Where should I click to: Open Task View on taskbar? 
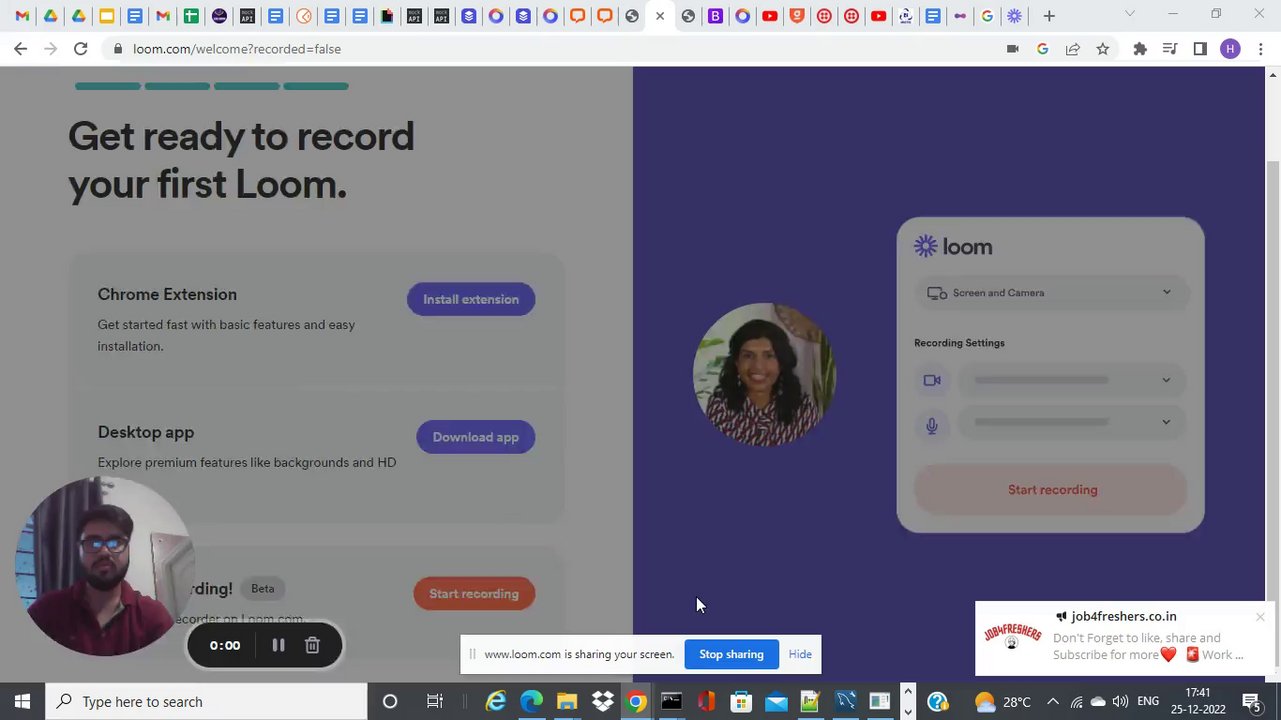[x=435, y=702]
